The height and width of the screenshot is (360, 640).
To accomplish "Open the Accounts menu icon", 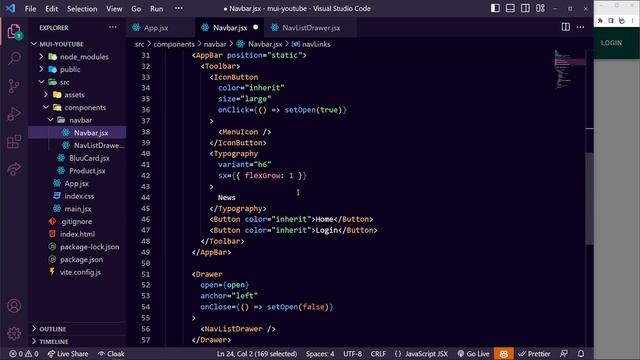I will (x=14, y=306).
